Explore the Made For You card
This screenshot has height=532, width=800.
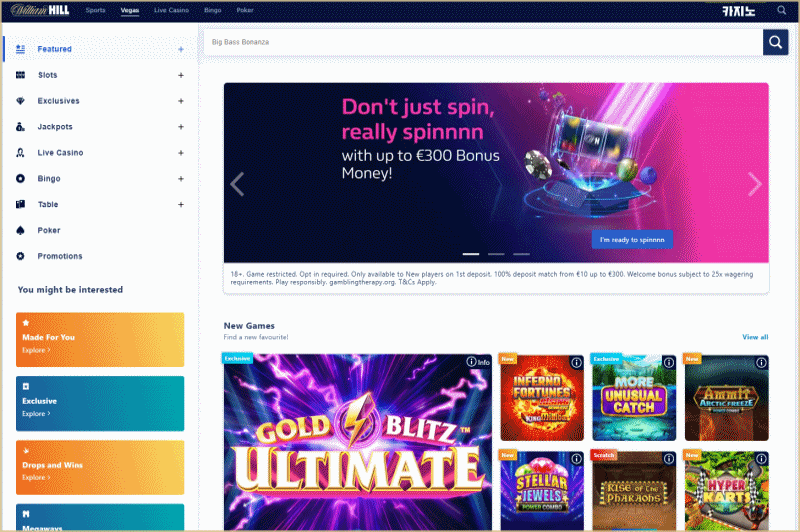click(x=100, y=340)
